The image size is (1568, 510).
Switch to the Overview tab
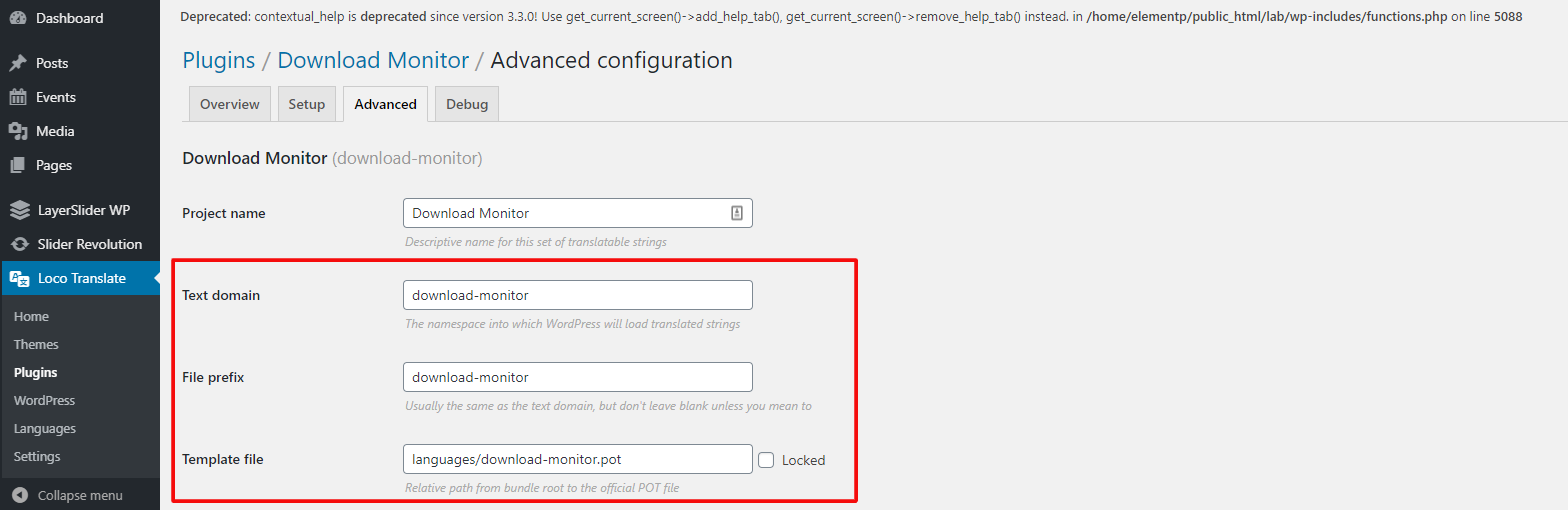pos(229,104)
